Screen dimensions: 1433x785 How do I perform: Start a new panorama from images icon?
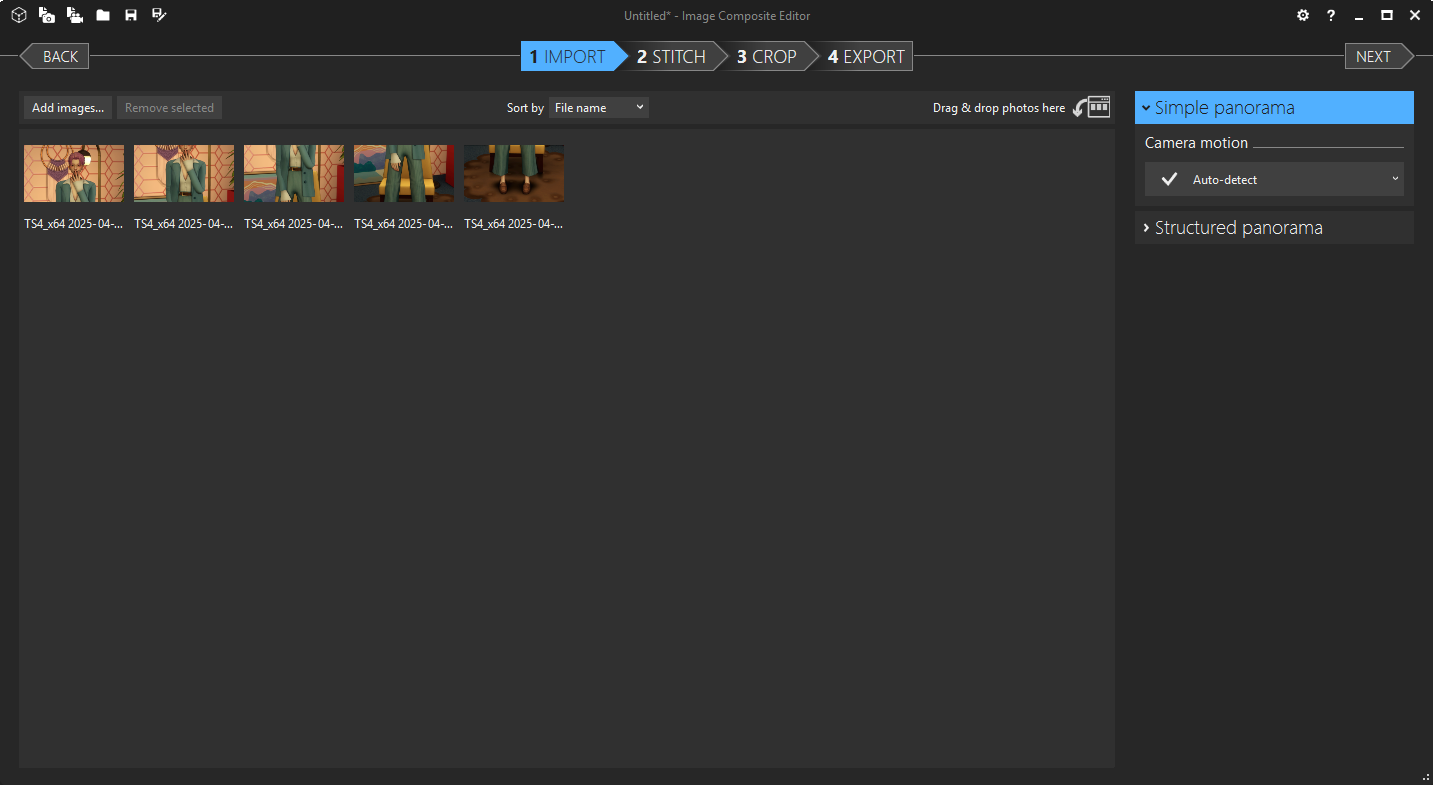[47, 15]
